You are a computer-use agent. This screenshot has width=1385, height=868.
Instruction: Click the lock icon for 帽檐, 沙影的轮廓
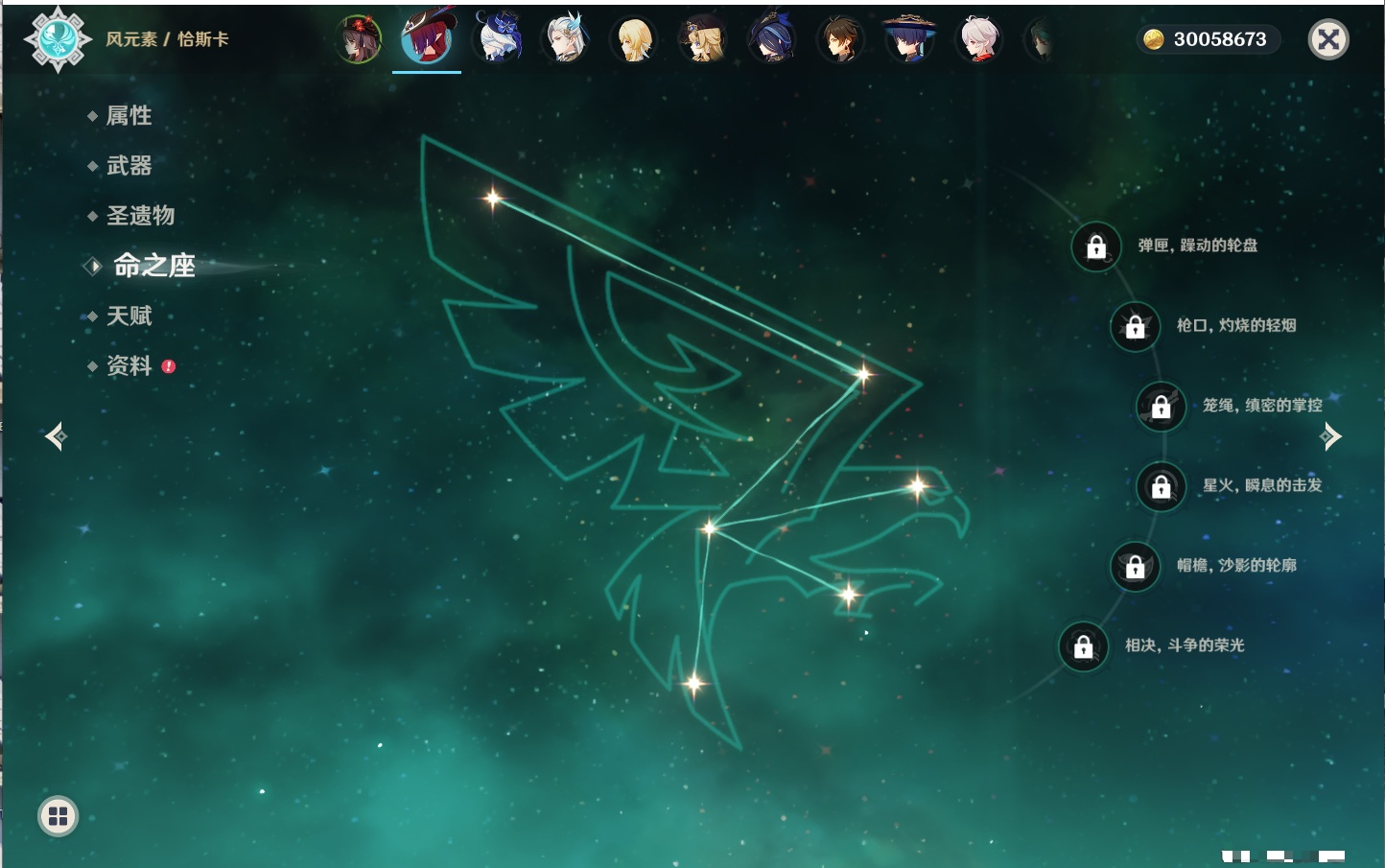[1136, 566]
